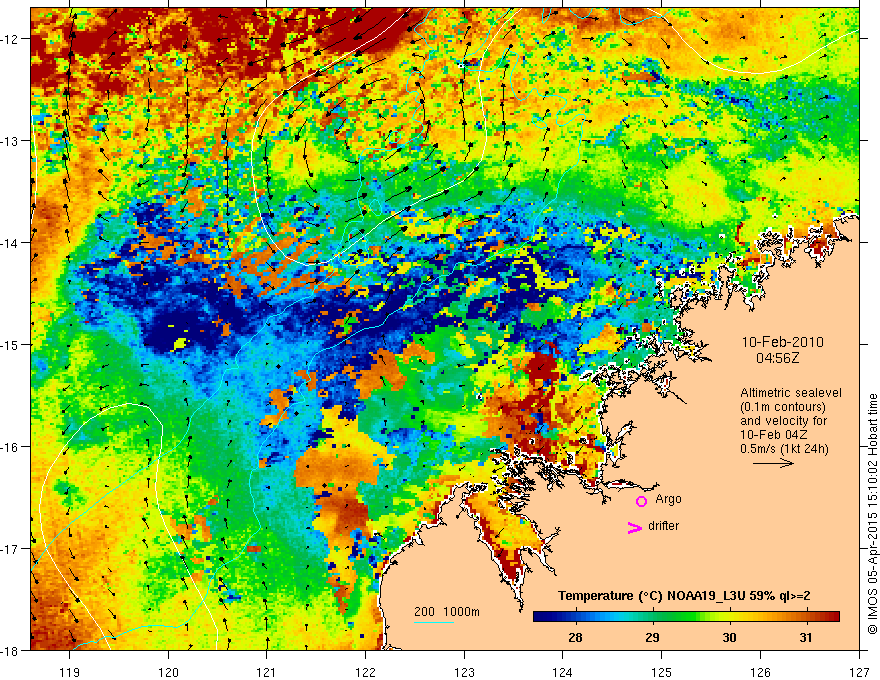Image resolution: width=880 pixels, height=680 pixels.
Task: Click the '200 1000m' depth contour label
Action: coord(447,612)
